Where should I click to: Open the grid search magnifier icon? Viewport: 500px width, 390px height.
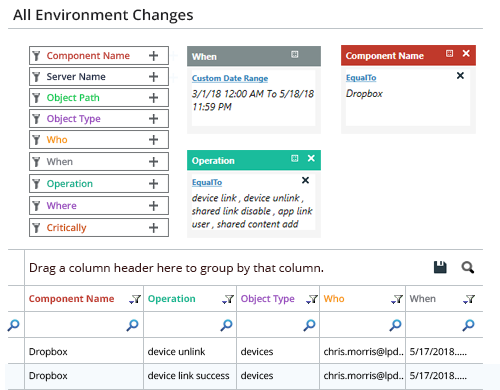[468, 267]
